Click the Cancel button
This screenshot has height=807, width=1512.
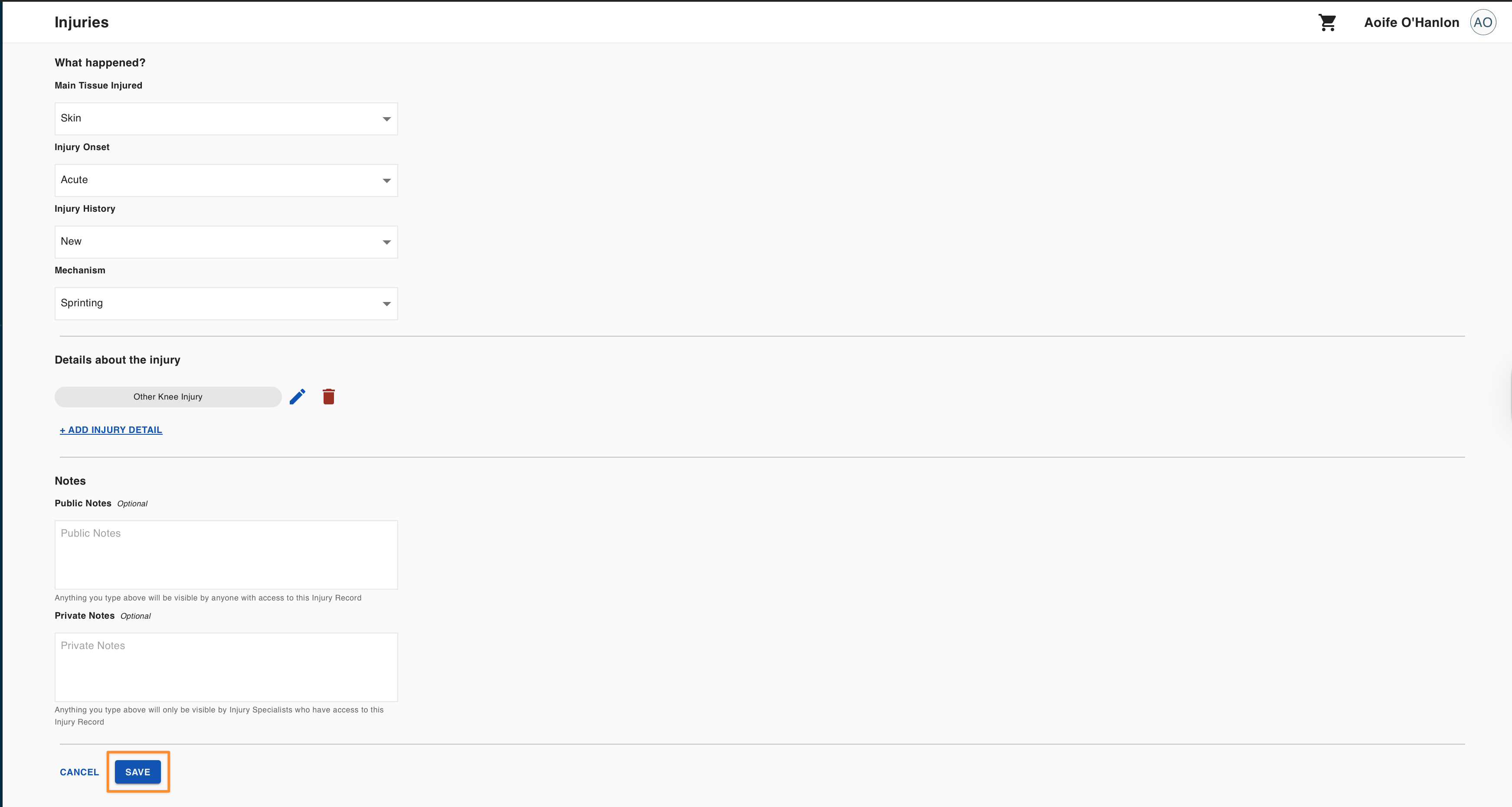point(79,772)
